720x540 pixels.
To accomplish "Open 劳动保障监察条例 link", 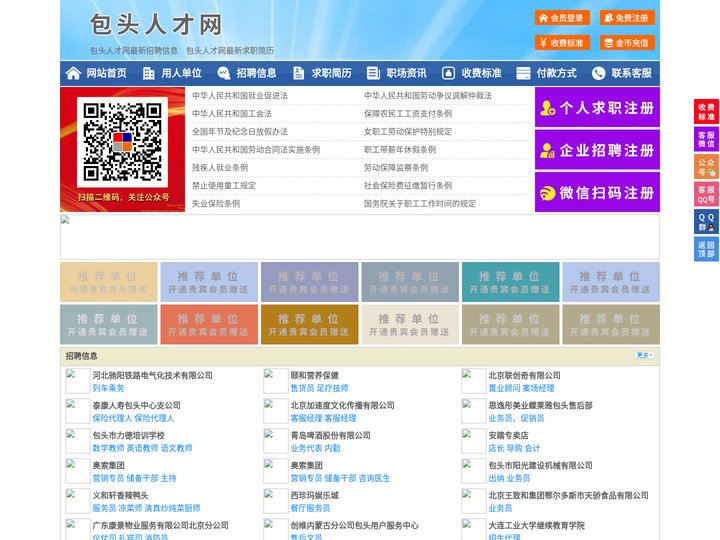I will (x=396, y=168).
